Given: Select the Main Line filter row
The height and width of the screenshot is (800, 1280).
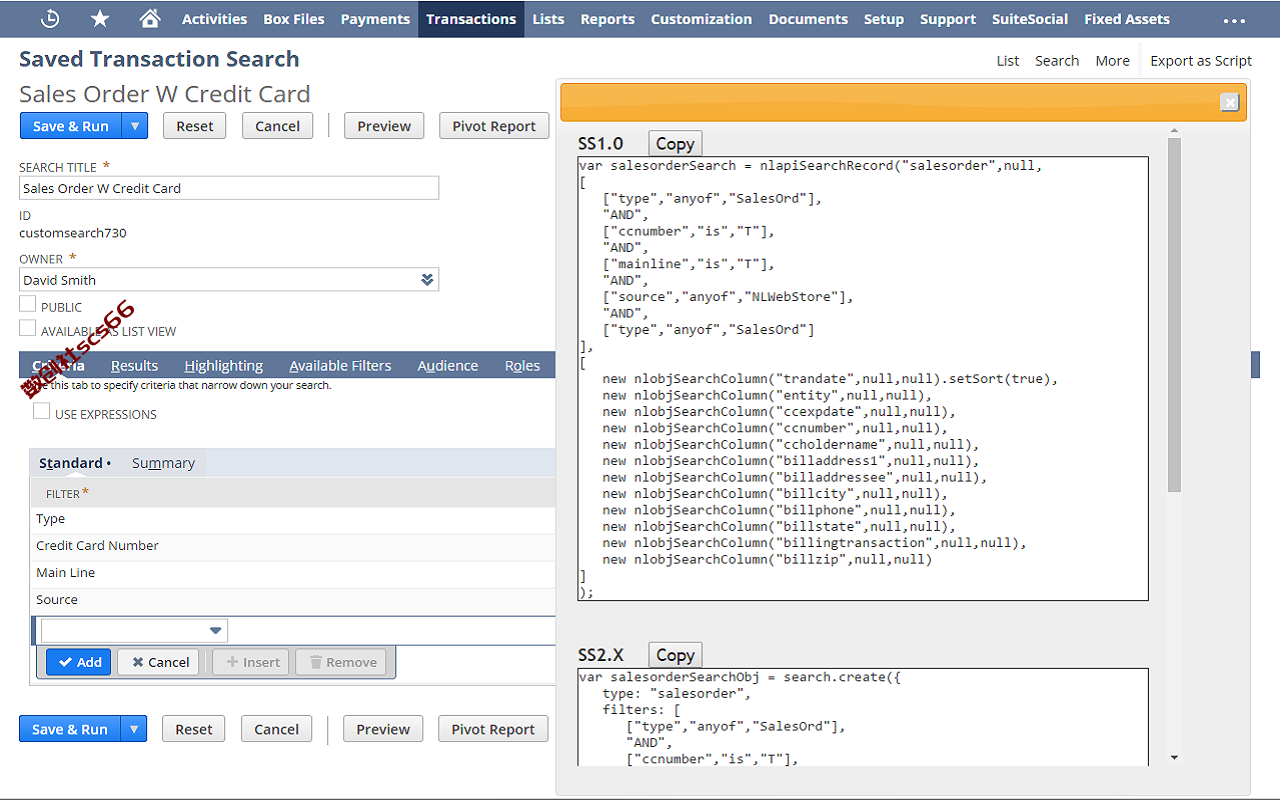Looking at the screenshot, I should (x=293, y=573).
